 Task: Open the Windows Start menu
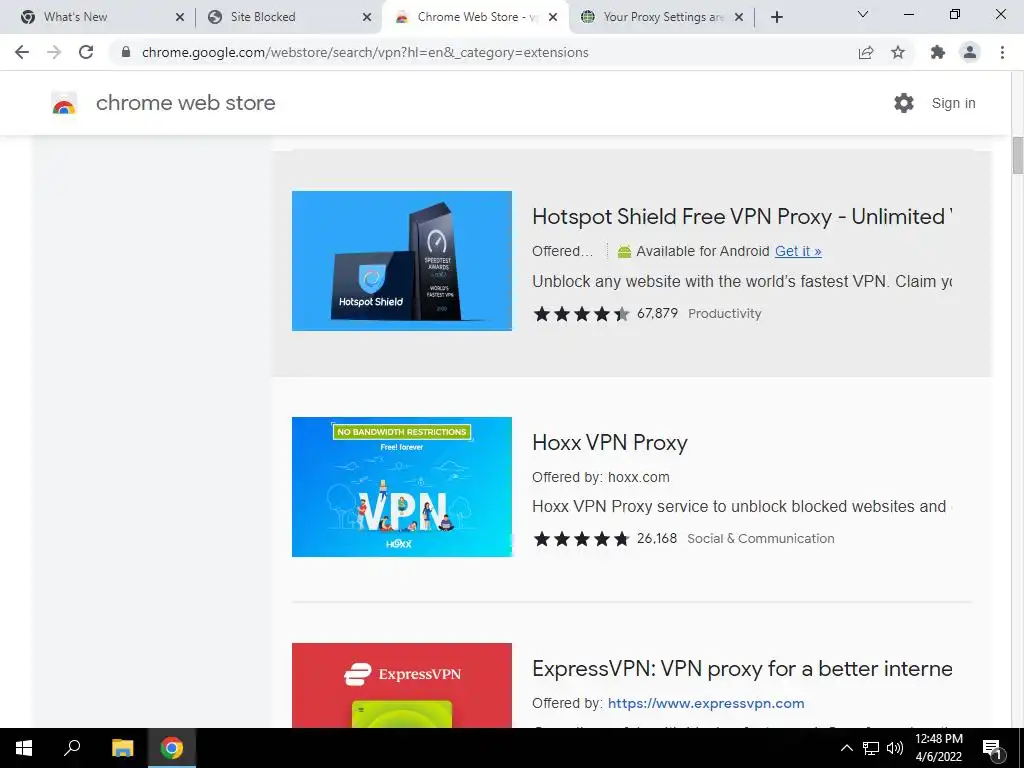click(24, 748)
